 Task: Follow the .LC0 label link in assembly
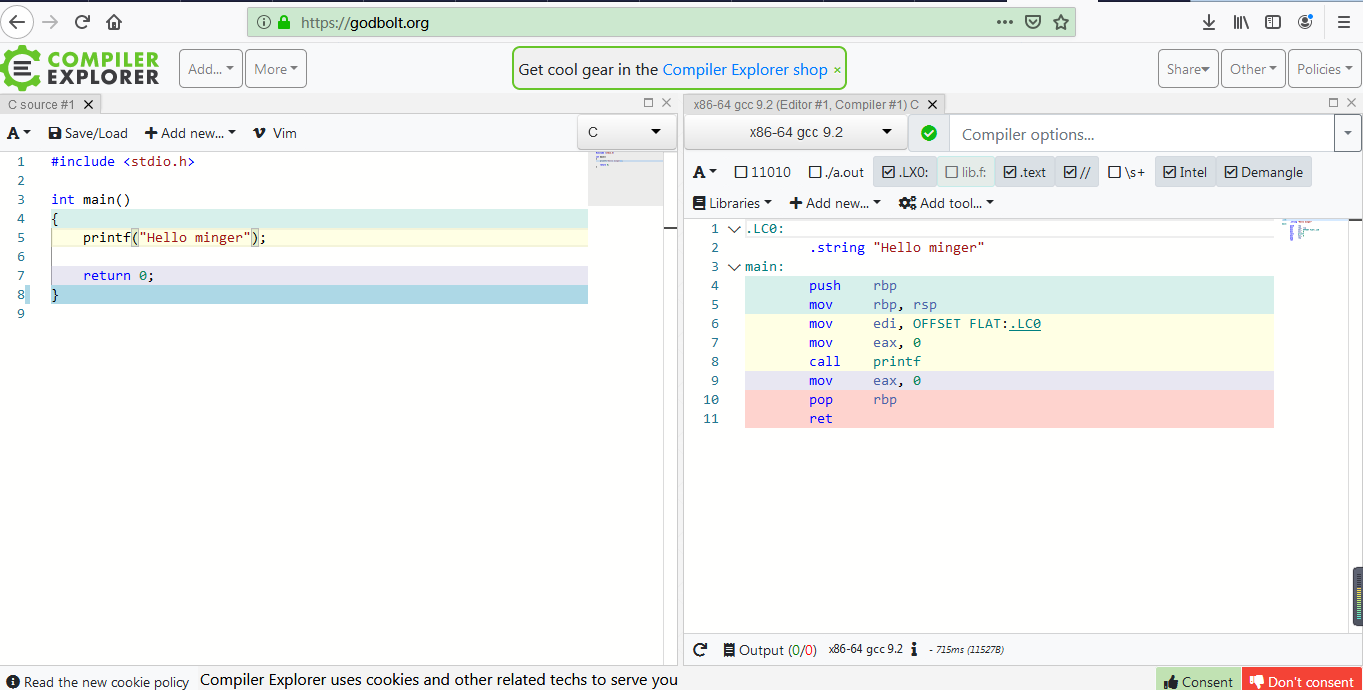[1025, 324]
